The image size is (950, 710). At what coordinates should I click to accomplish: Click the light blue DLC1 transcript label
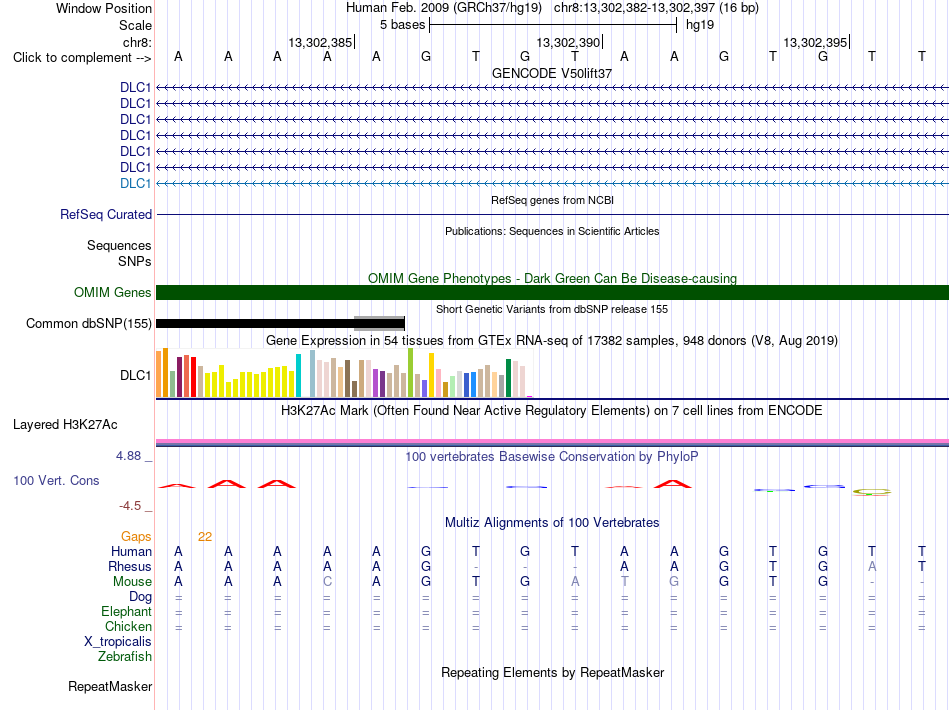pyautogui.click(x=135, y=184)
